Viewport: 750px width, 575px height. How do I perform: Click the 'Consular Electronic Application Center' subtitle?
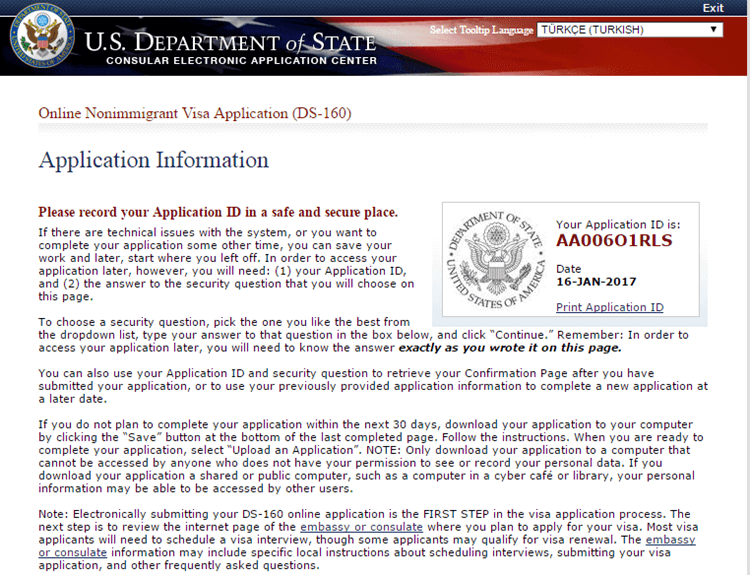[x=241, y=61]
